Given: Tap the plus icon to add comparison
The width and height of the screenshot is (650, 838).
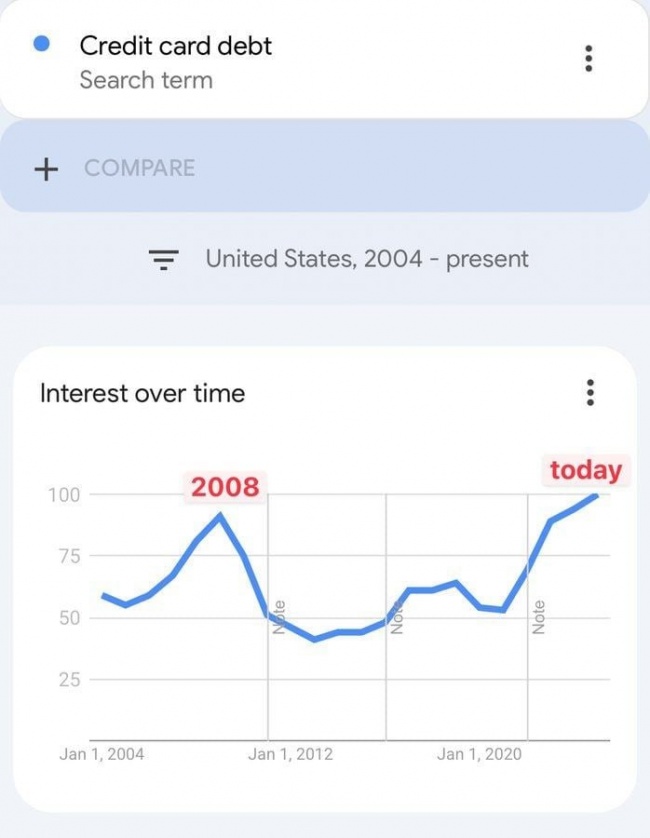Looking at the screenshot, I should [46, 168].
